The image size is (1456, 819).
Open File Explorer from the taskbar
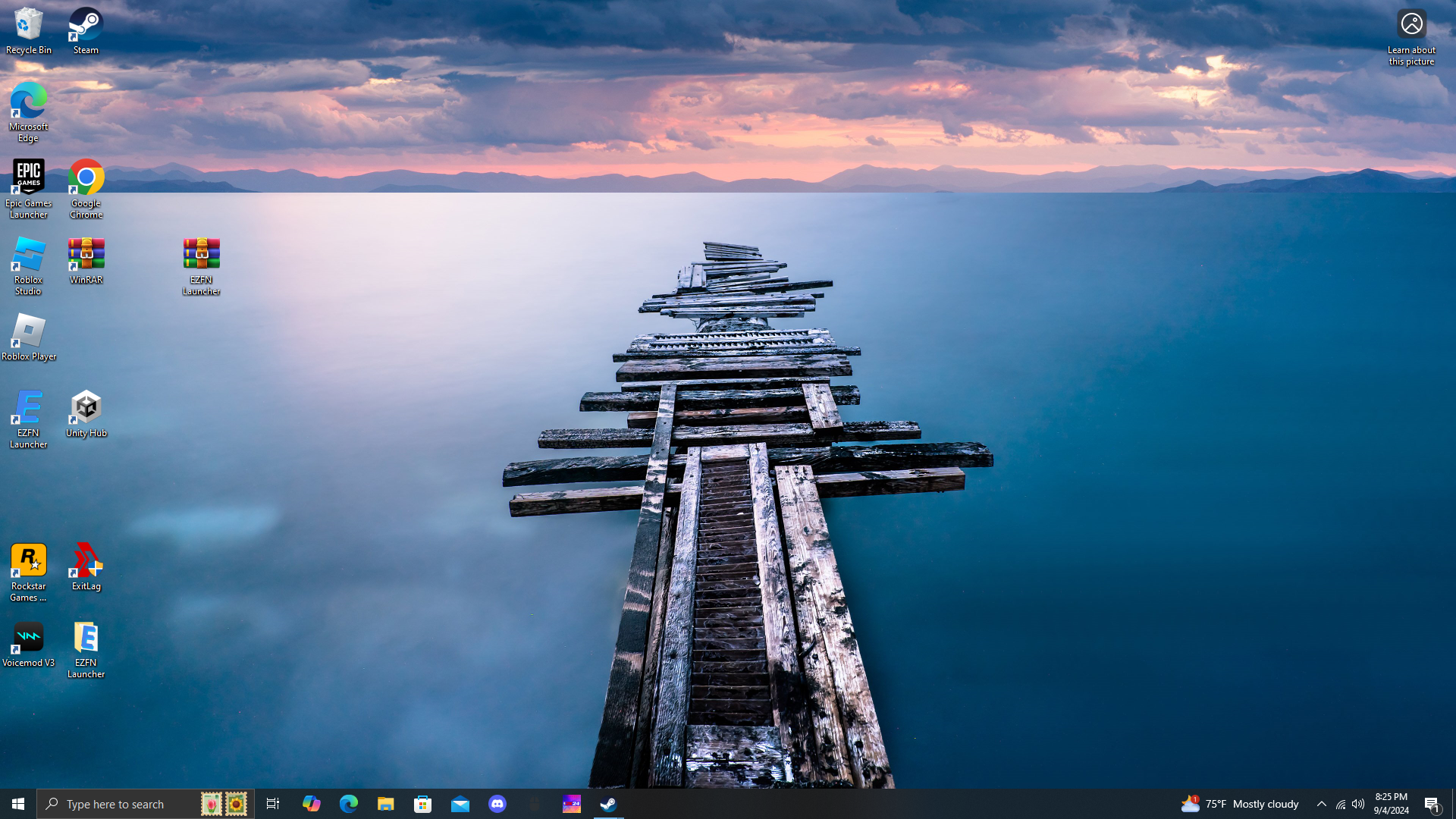click(x=385, y=804)
